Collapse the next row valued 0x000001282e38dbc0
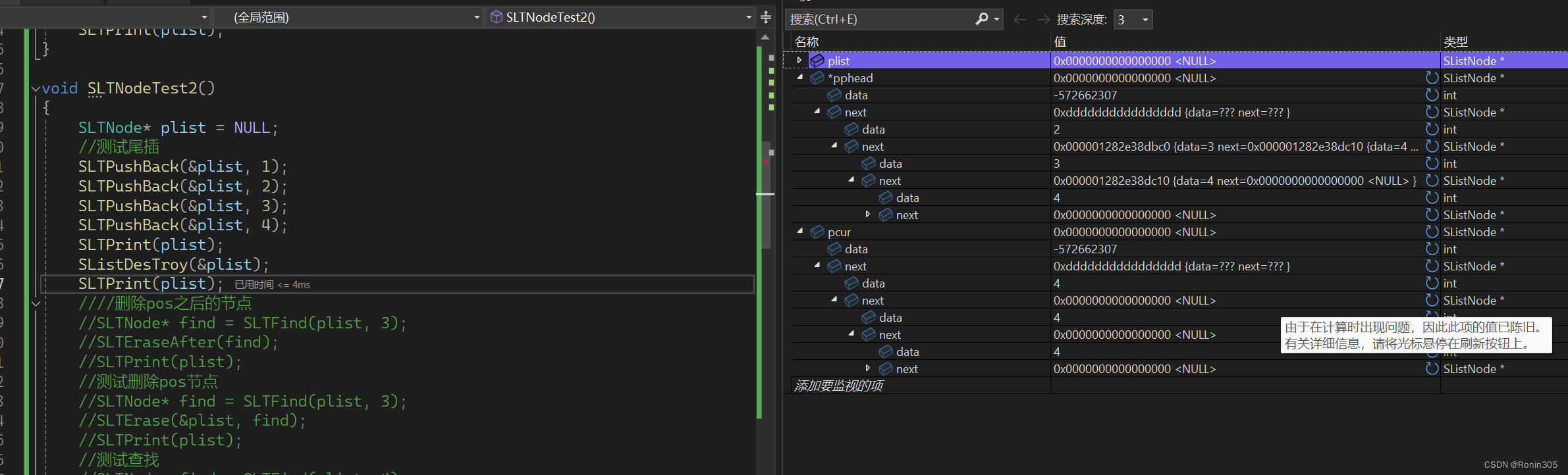 (834, 145)
